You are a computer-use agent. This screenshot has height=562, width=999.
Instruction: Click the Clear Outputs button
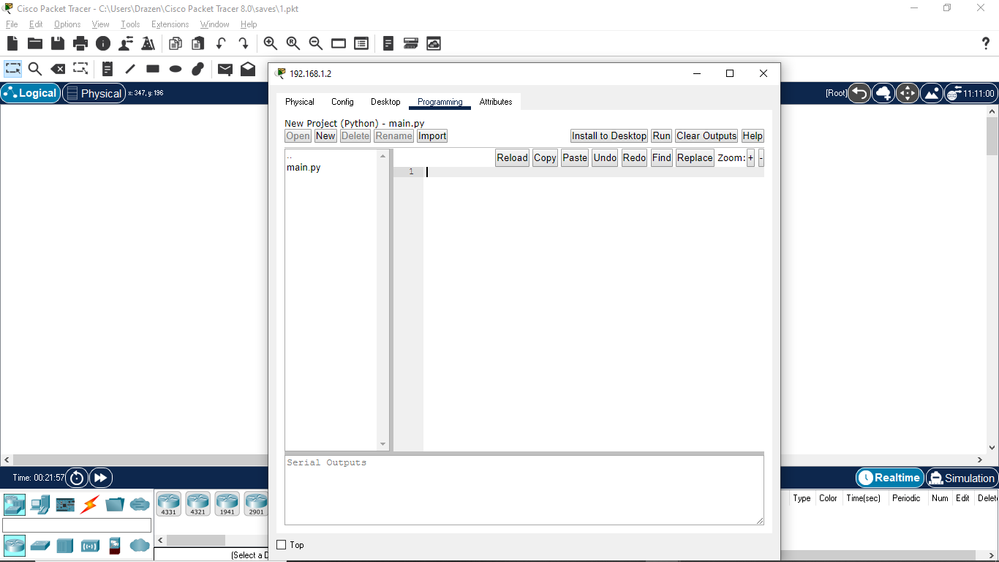[x=707, y=136]
